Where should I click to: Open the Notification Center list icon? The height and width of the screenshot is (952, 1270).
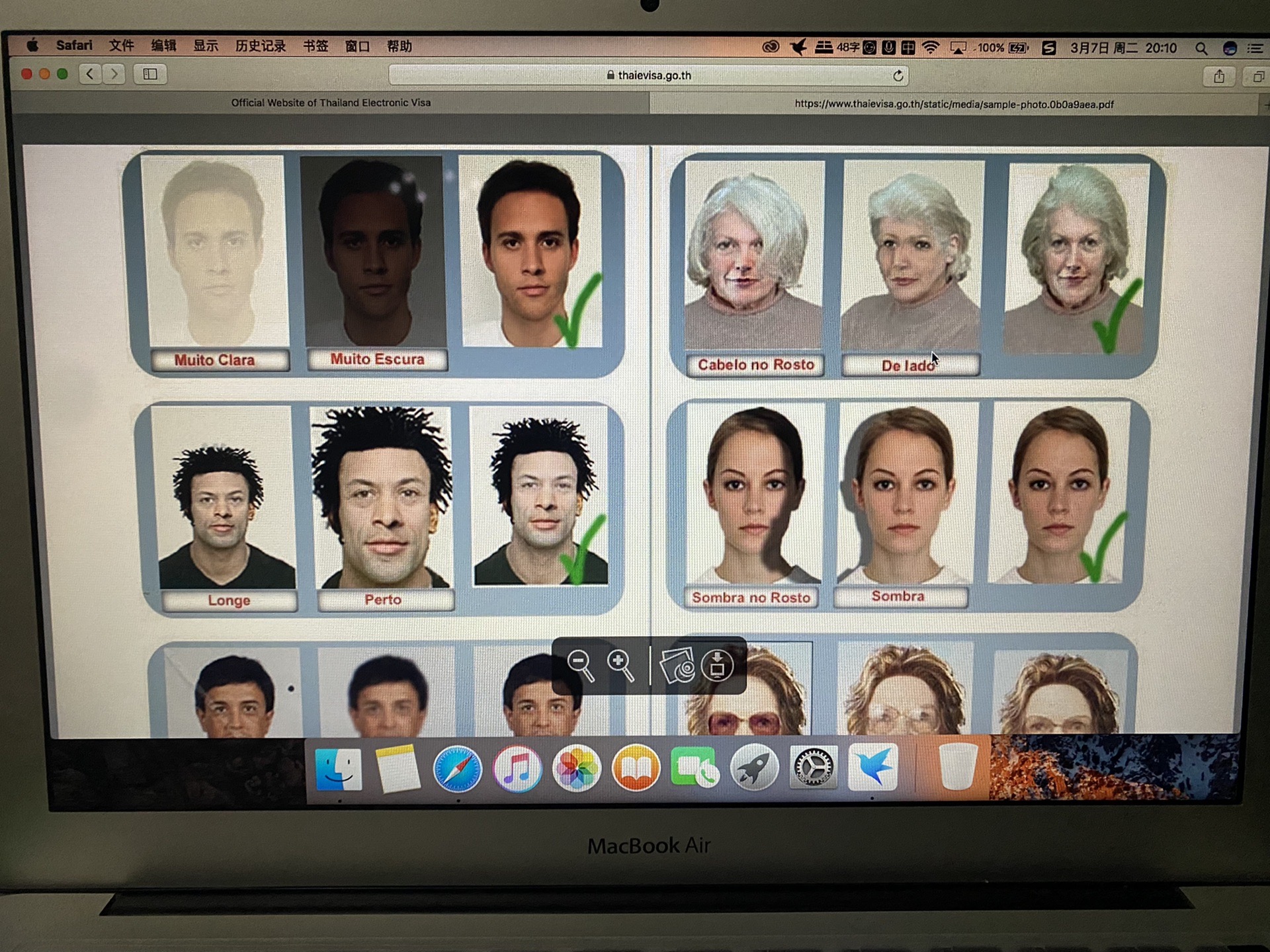click(1255, 49)
